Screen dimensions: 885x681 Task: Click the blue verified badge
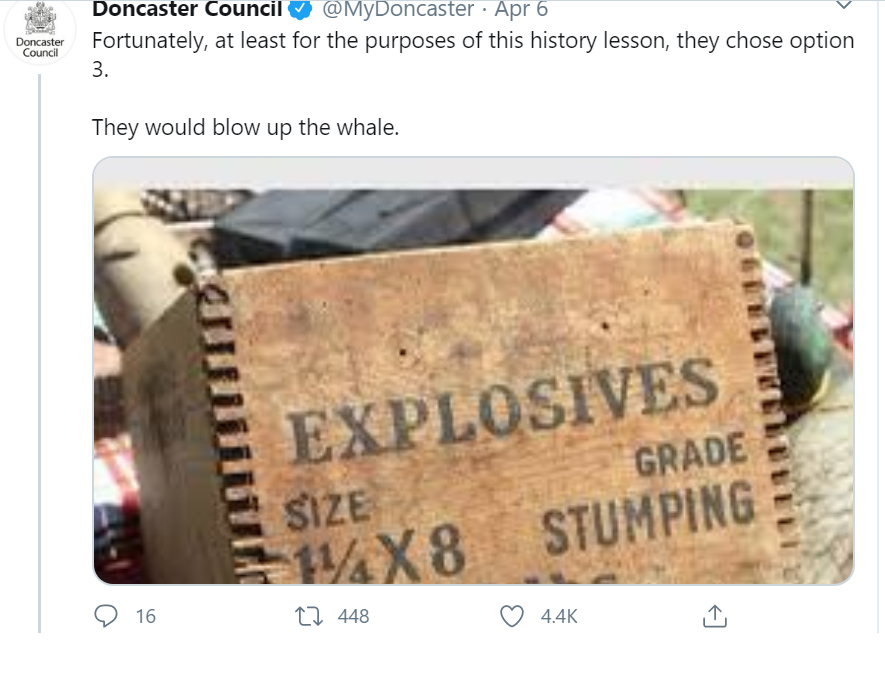pos(300,8)
